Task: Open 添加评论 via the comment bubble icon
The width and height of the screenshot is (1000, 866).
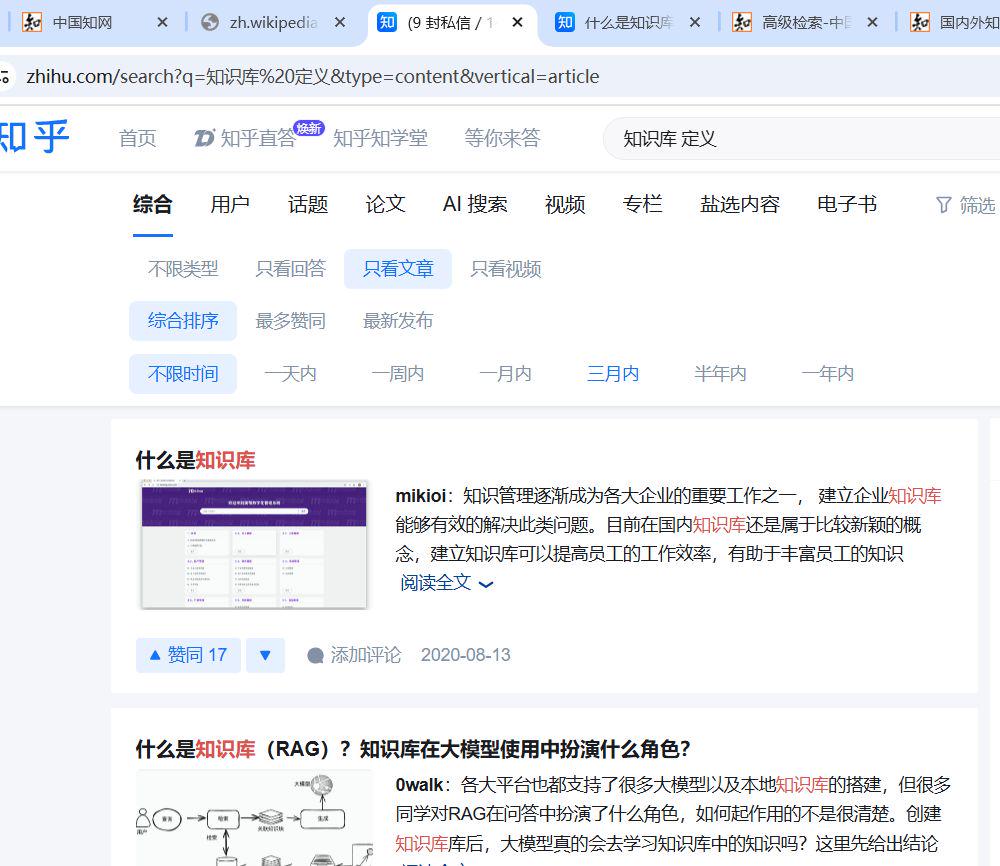Action: click(316, 655)
